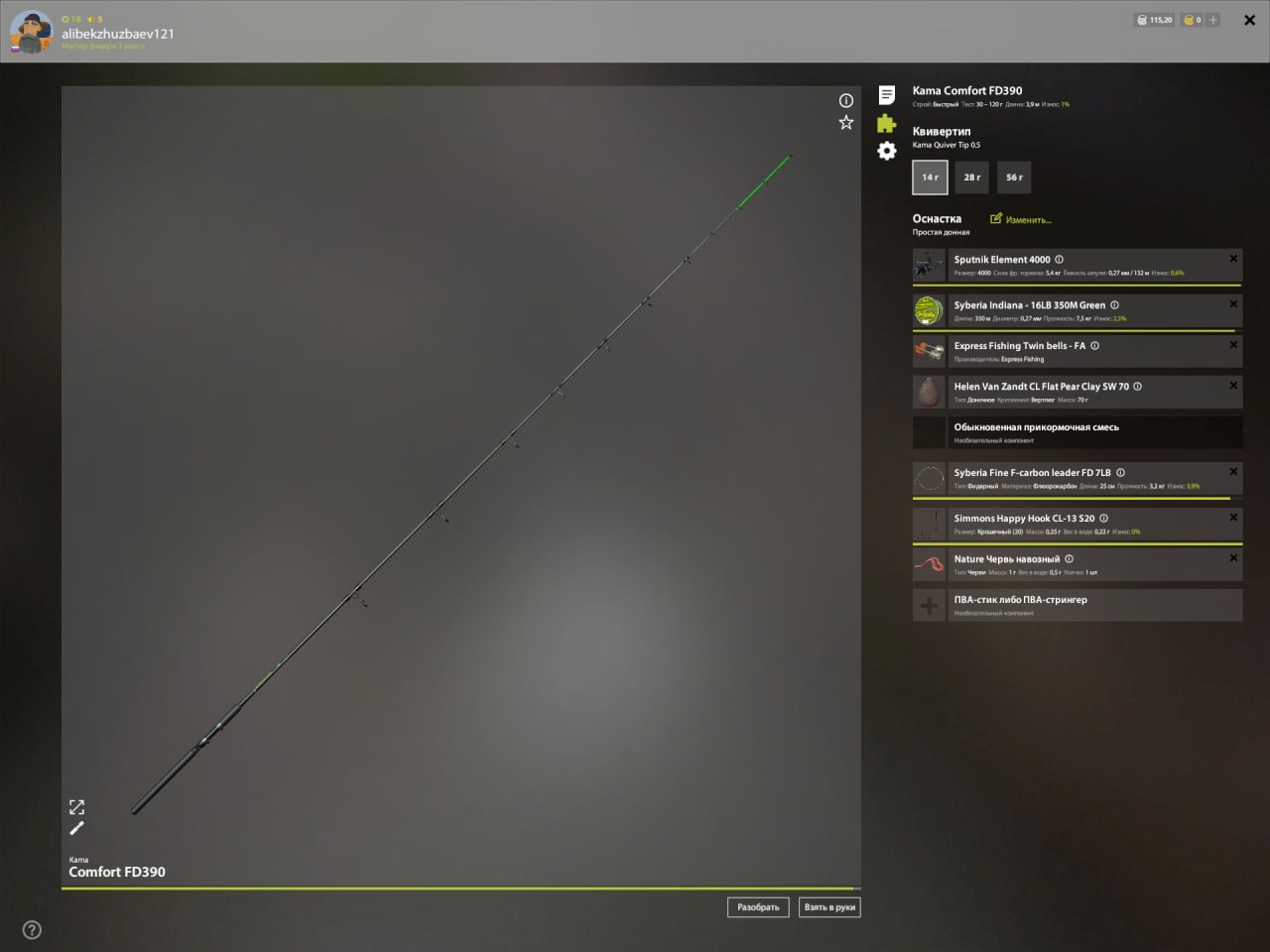Select the green puzzle assembly icon

(886, 123)
